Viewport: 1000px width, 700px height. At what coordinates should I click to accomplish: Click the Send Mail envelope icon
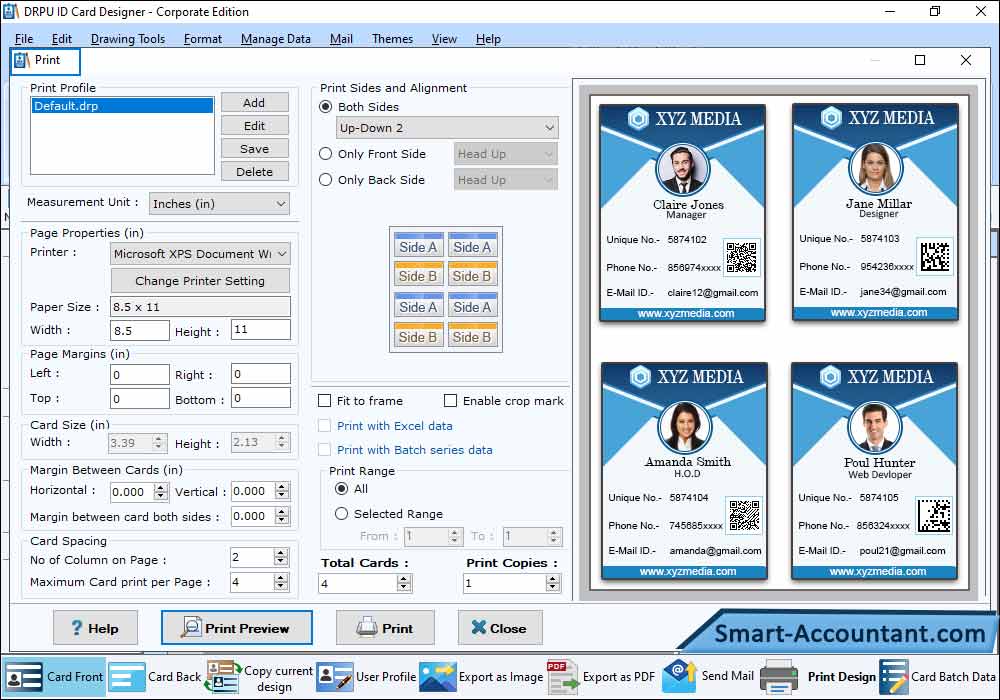coord(679,676)
